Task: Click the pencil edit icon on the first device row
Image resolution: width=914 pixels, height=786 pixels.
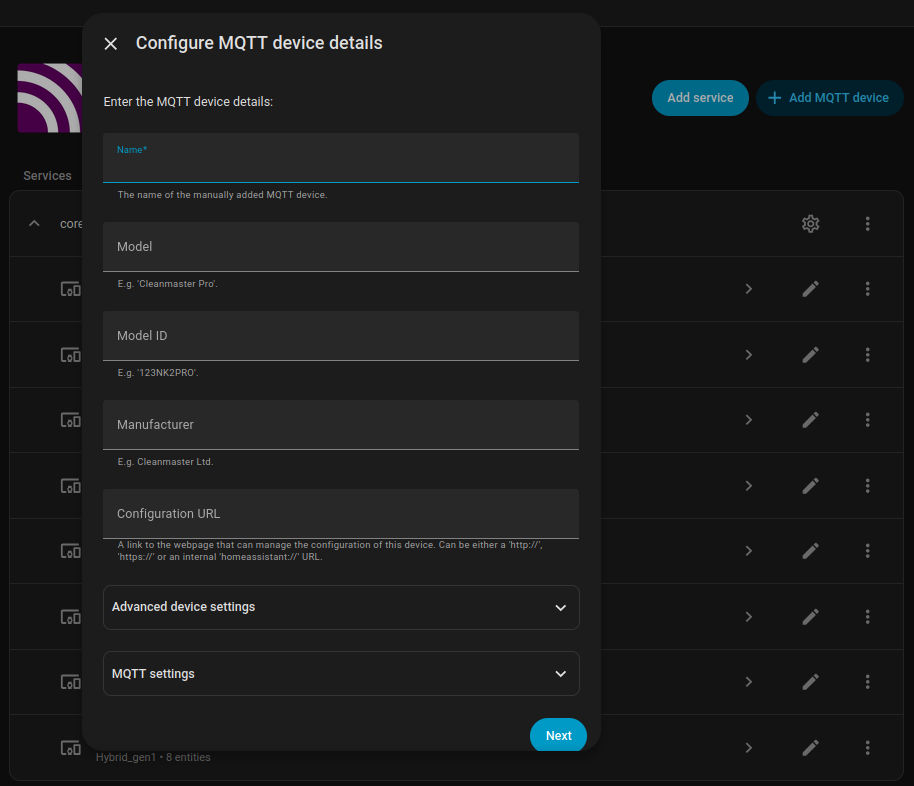Action: [811, 289]
